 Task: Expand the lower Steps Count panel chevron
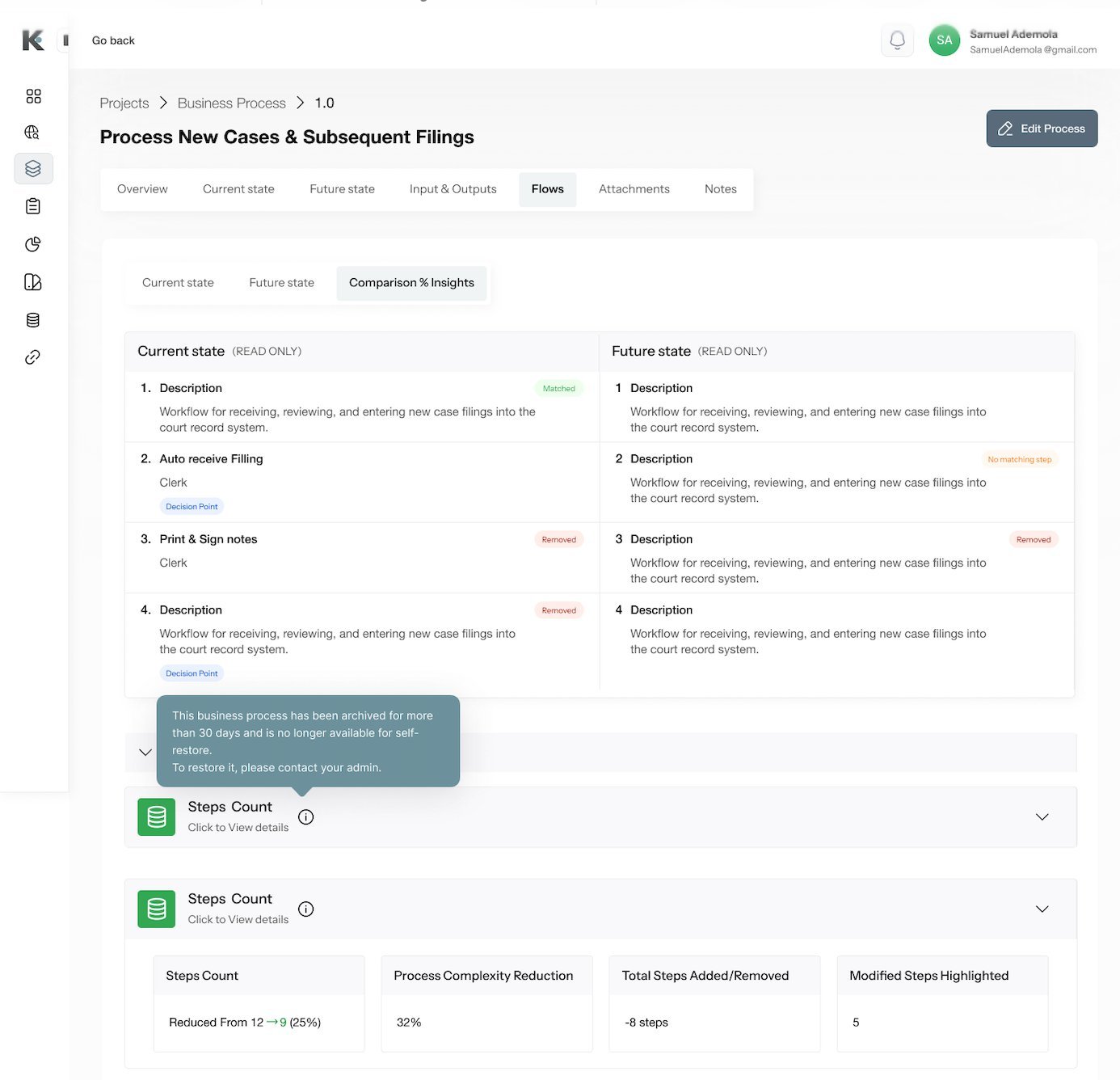(1042, 909)
